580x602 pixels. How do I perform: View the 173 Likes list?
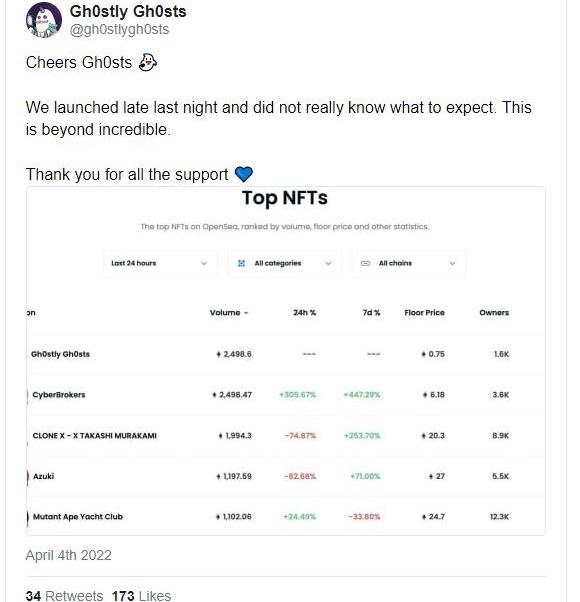(141, 595)
